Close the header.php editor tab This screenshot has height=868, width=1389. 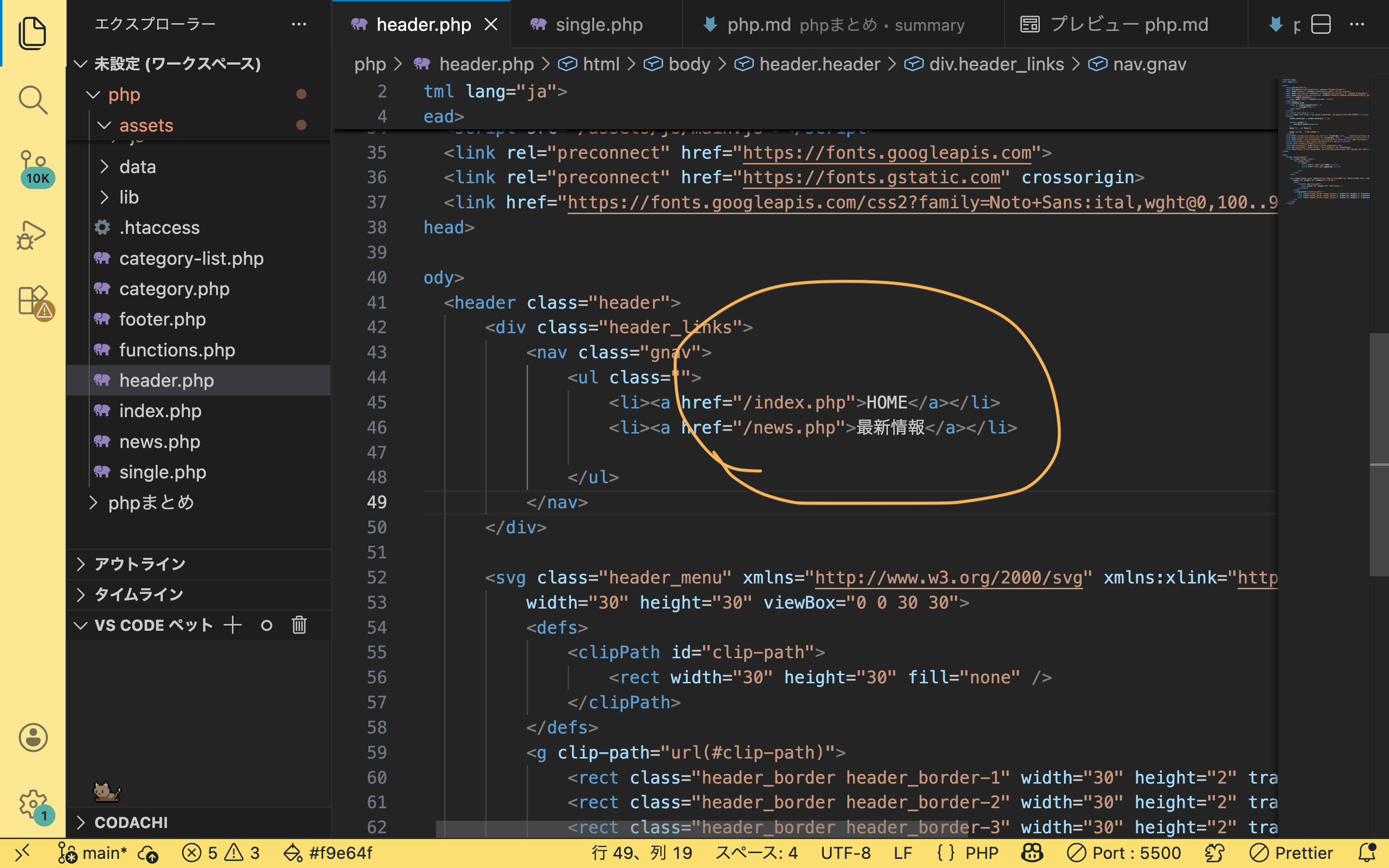pos(491,25)
